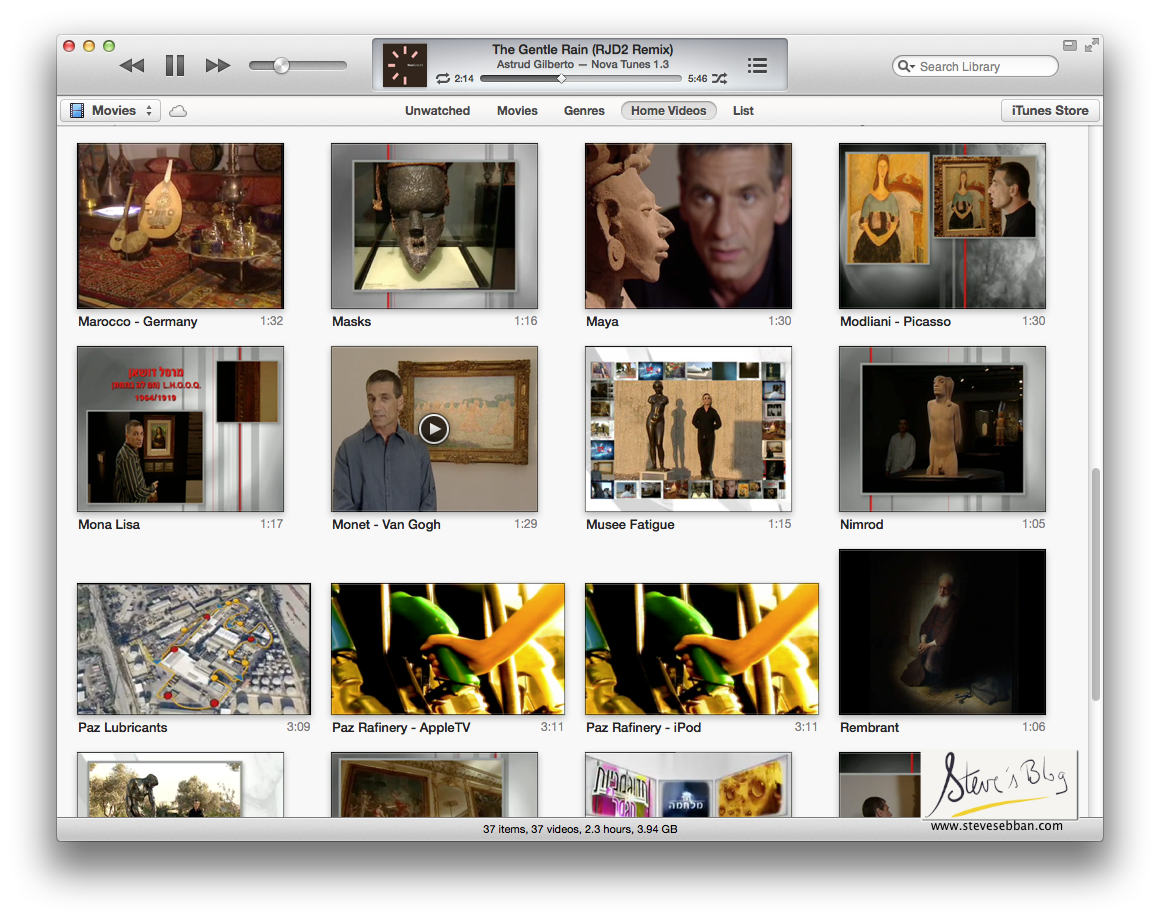Click the 'Maya' title label
Image resolution: width=1160 pixels, height=920 pixels.
click(602, 322)
